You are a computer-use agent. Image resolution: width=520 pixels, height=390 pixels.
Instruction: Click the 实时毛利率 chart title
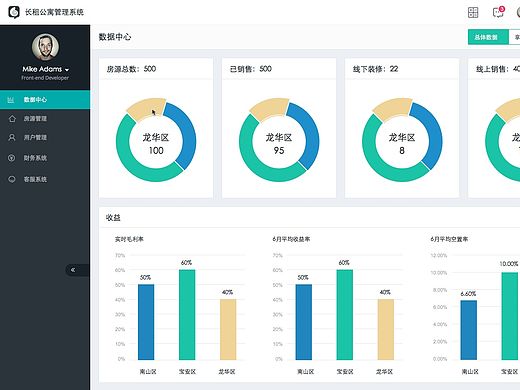pos(129,239)
